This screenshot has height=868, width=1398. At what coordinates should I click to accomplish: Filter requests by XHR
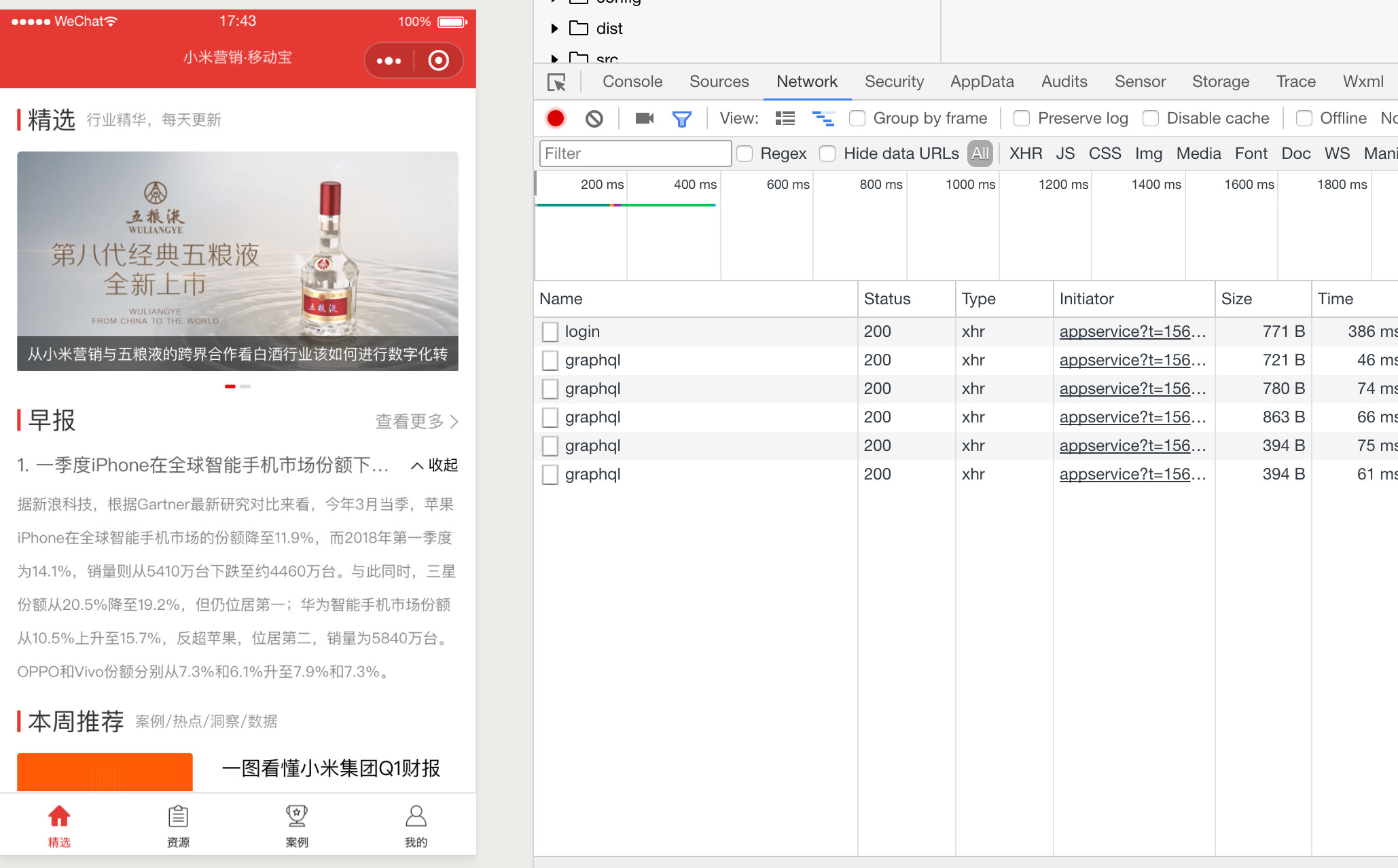coord(1026,153)
